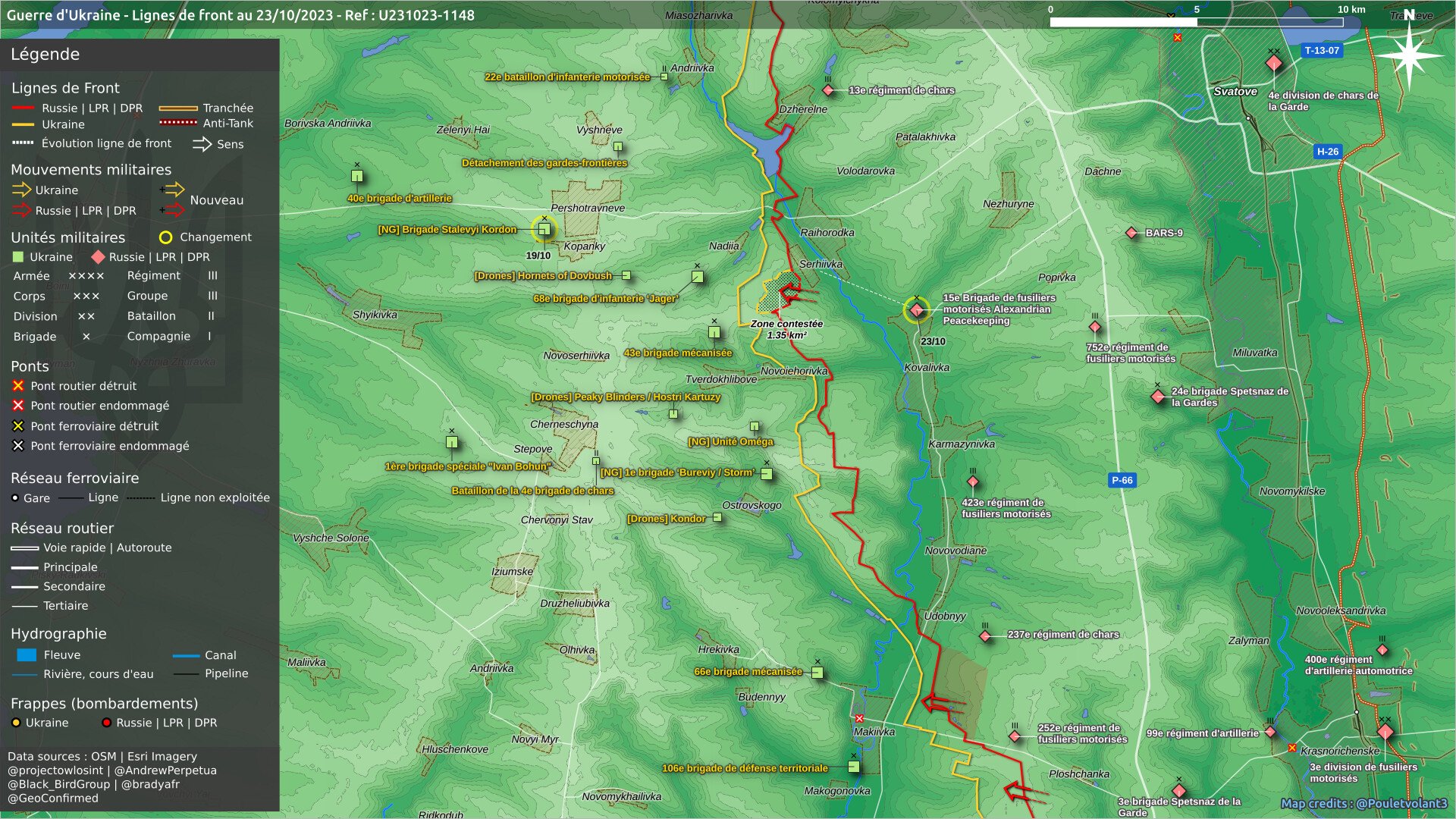
Task: Select the 99e régiment d'artillerie marker
Action: pyautogui.click(x=1270, y=732)
